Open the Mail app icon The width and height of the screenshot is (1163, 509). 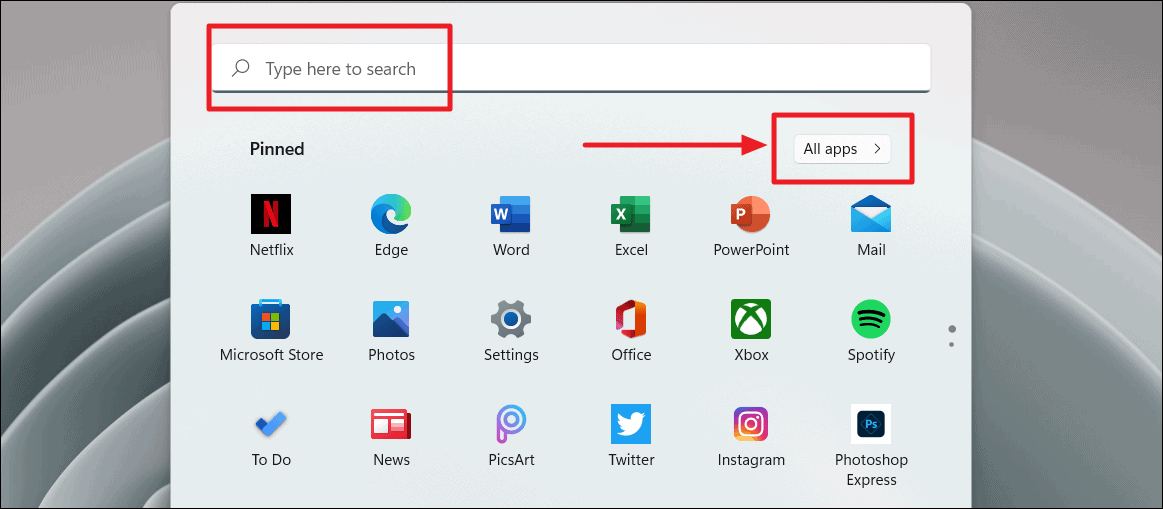click(871, 214)
